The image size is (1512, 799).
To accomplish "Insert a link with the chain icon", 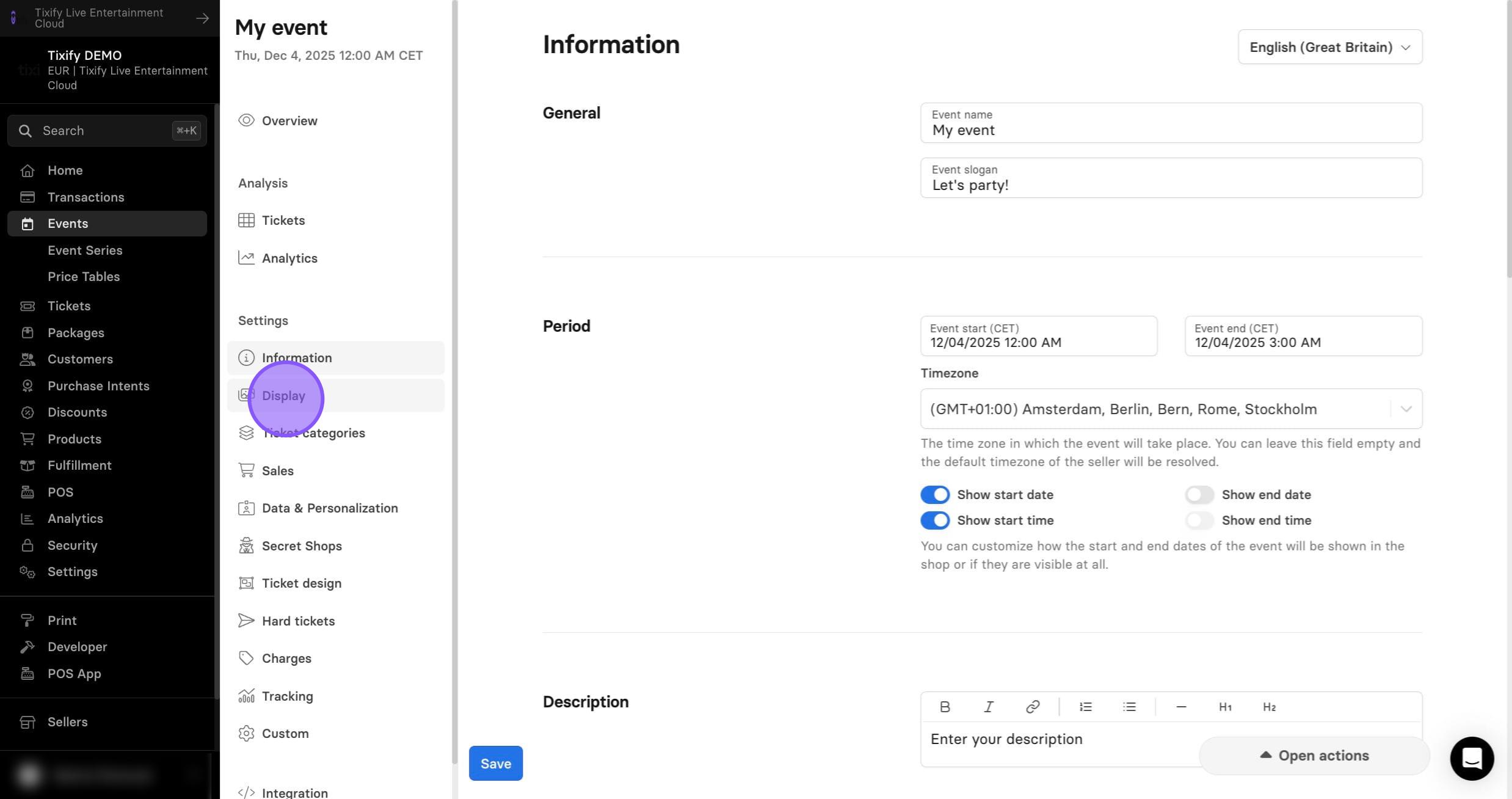I will [1032, 707].
